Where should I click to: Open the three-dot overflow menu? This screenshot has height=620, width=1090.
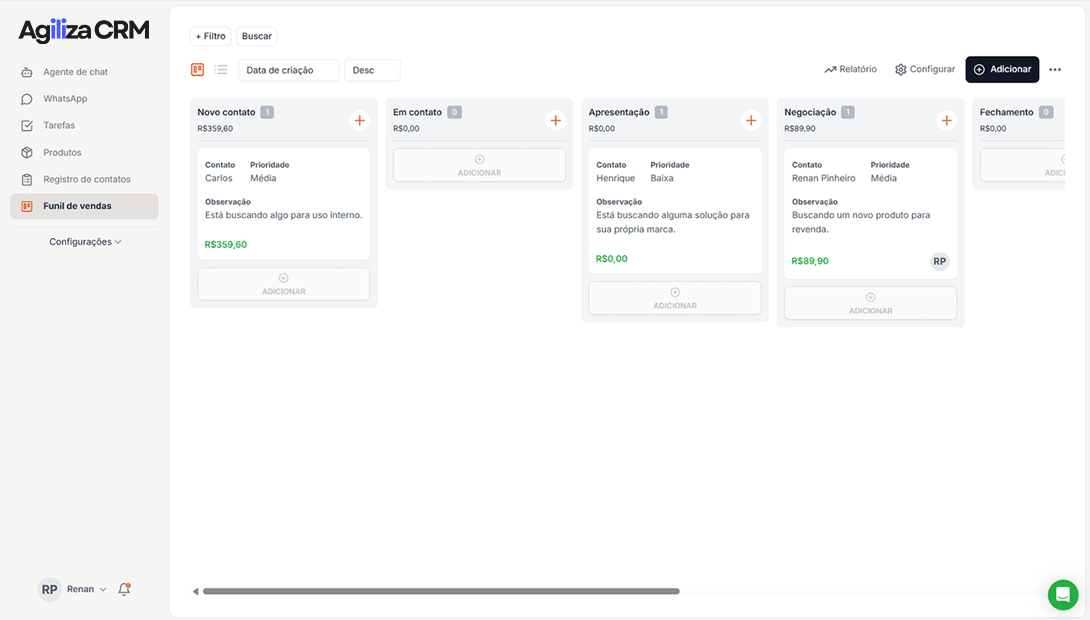coord(1055,69)
